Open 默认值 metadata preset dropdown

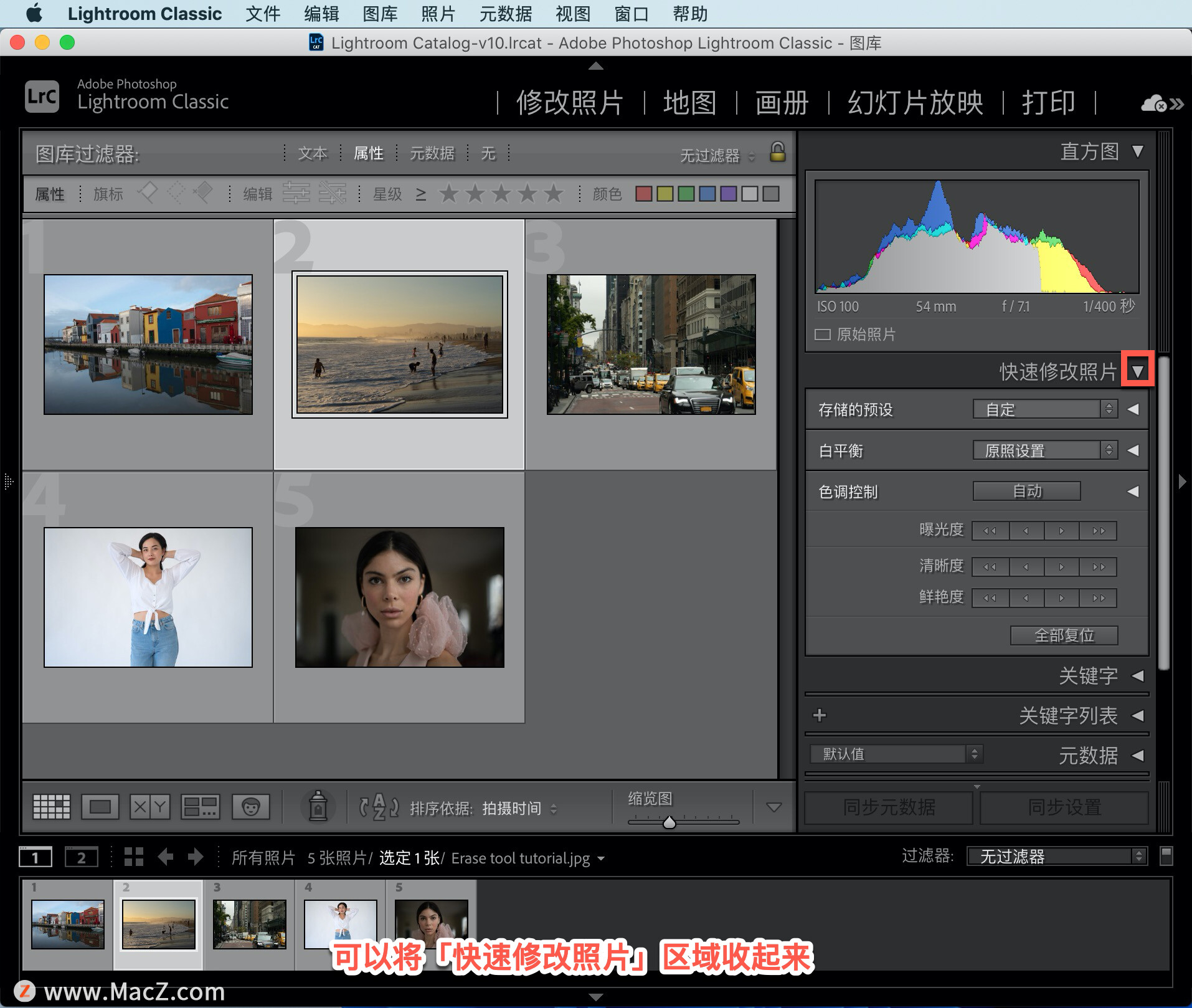coord(896,754)
